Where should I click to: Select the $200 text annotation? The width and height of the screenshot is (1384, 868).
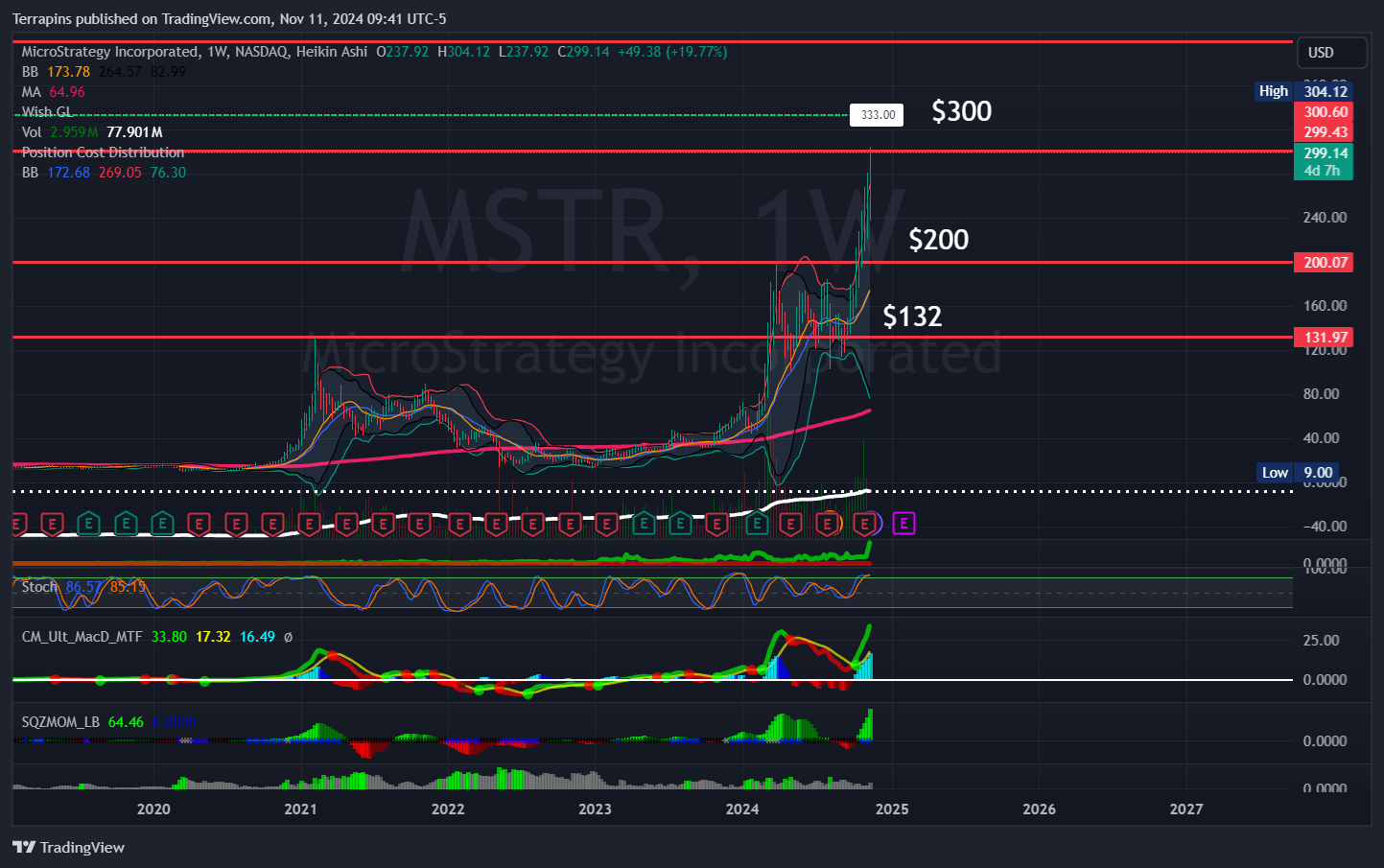pyautogui.click(x=939, y=240)
